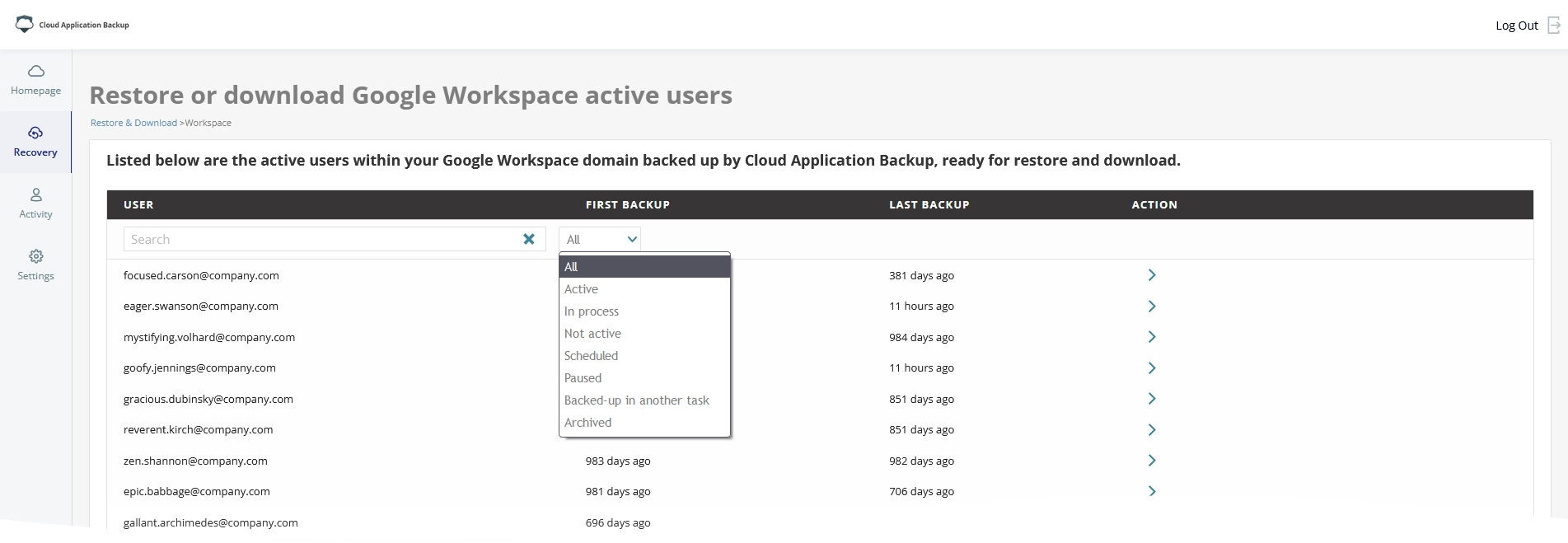Select user mystifying.volhard@company.com

[x=209, y=338]
